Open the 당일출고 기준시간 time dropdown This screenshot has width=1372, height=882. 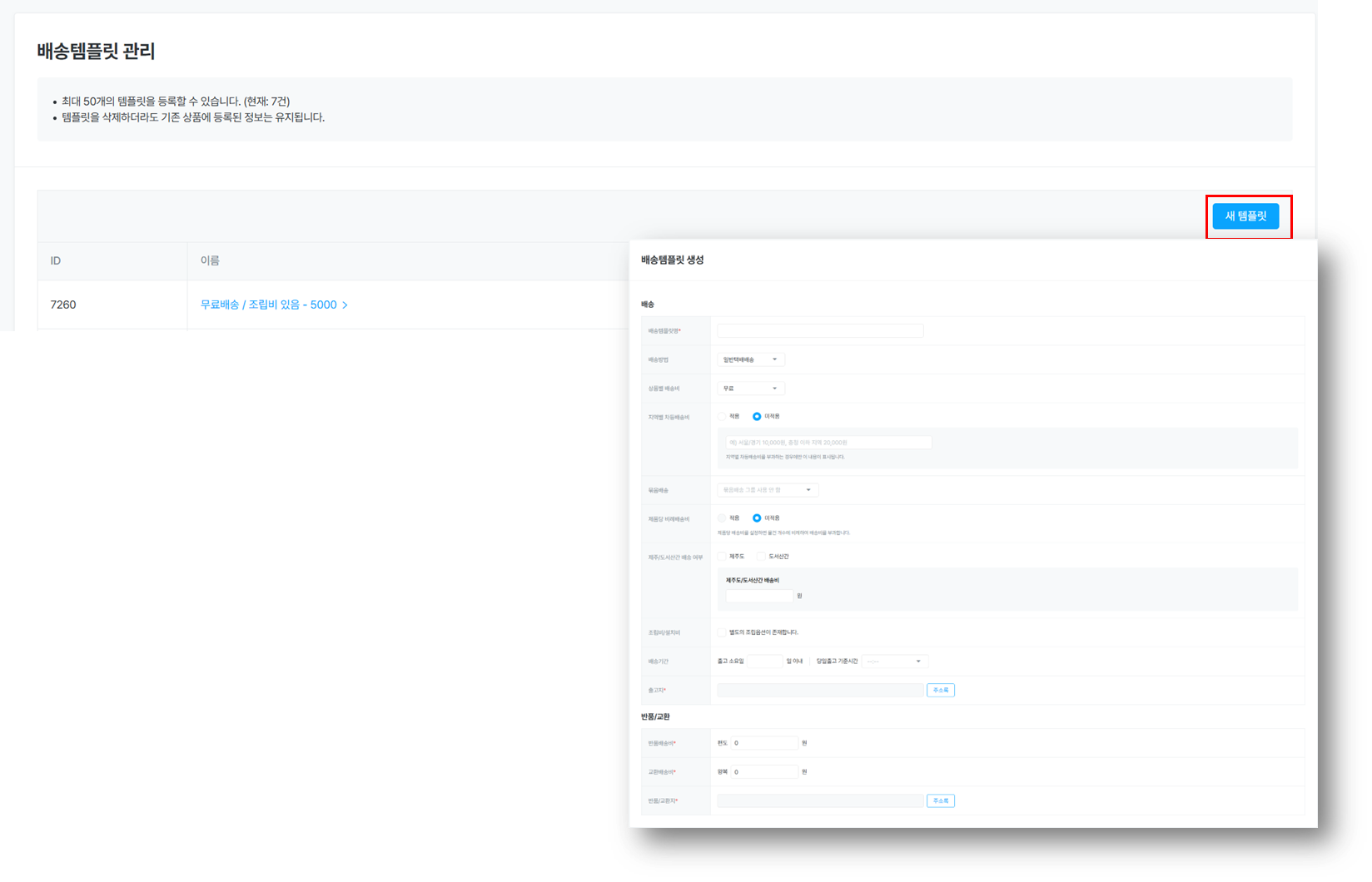(894, 661)
